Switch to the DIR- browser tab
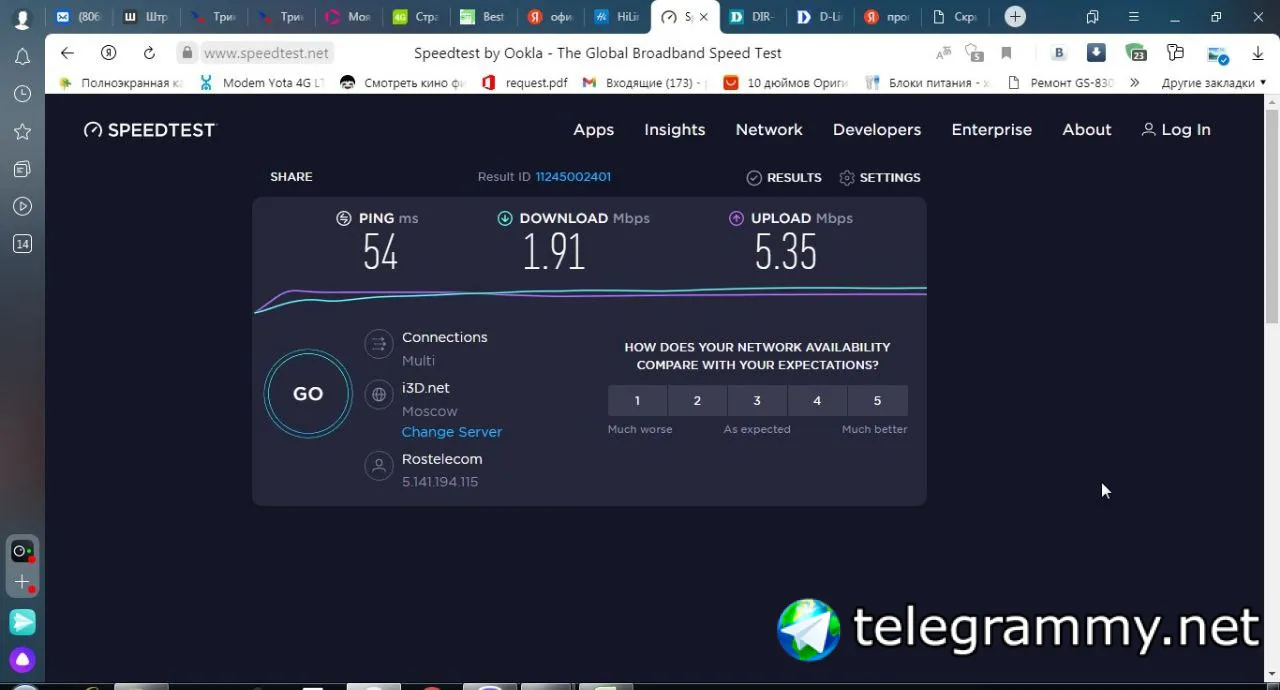 tap(751, 17)
